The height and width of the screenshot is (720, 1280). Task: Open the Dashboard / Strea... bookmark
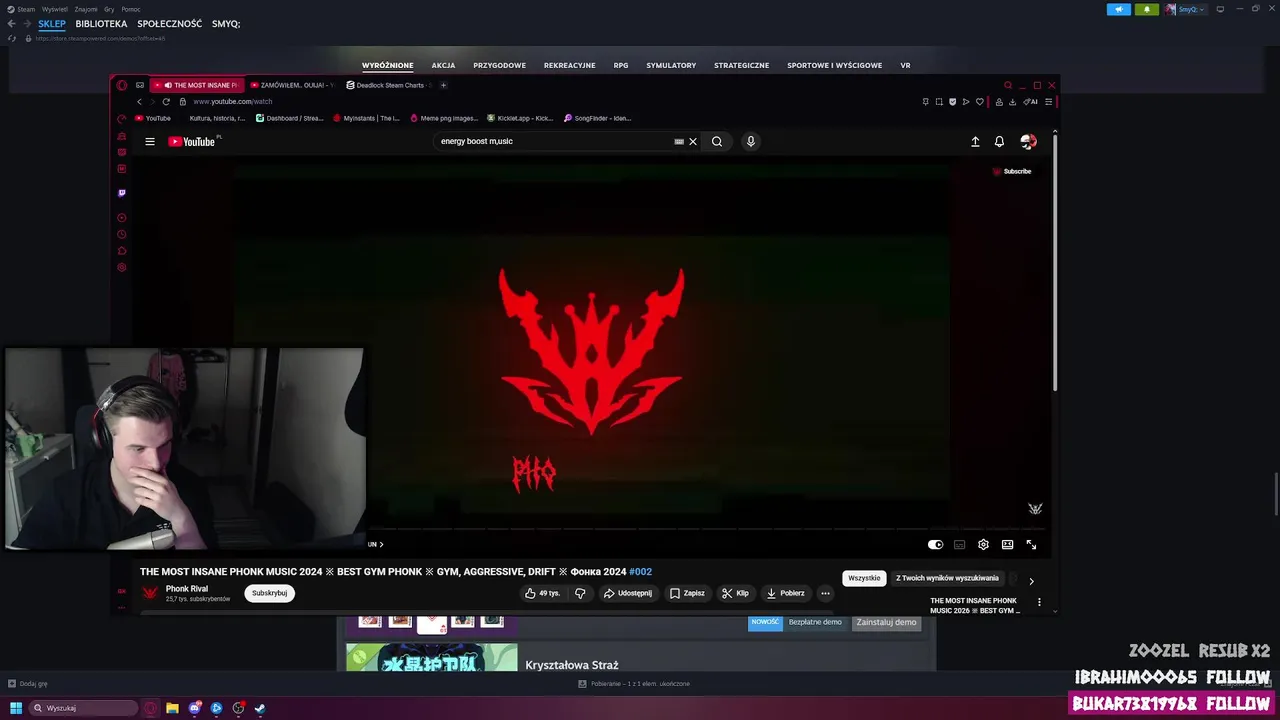tap(290, 118)
